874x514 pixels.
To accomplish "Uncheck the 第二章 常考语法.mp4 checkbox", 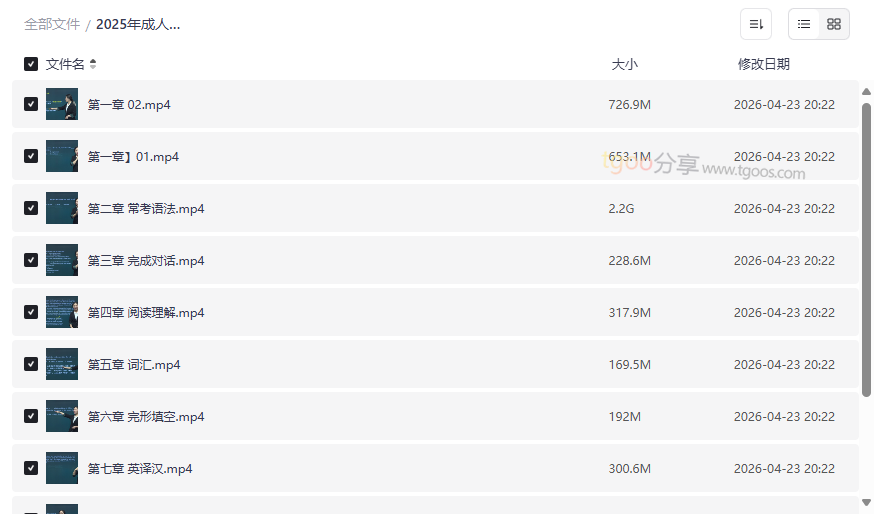I will pos(31,208).
